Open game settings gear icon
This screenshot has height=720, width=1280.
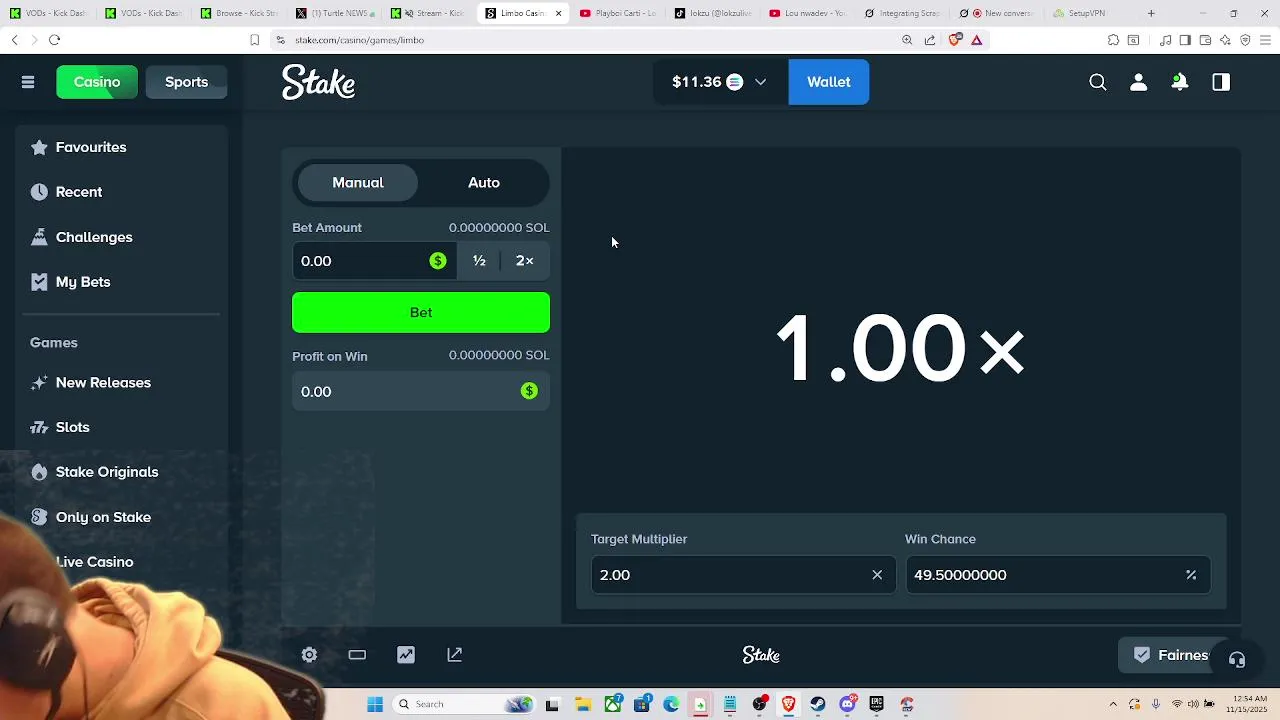click(309, 655)
